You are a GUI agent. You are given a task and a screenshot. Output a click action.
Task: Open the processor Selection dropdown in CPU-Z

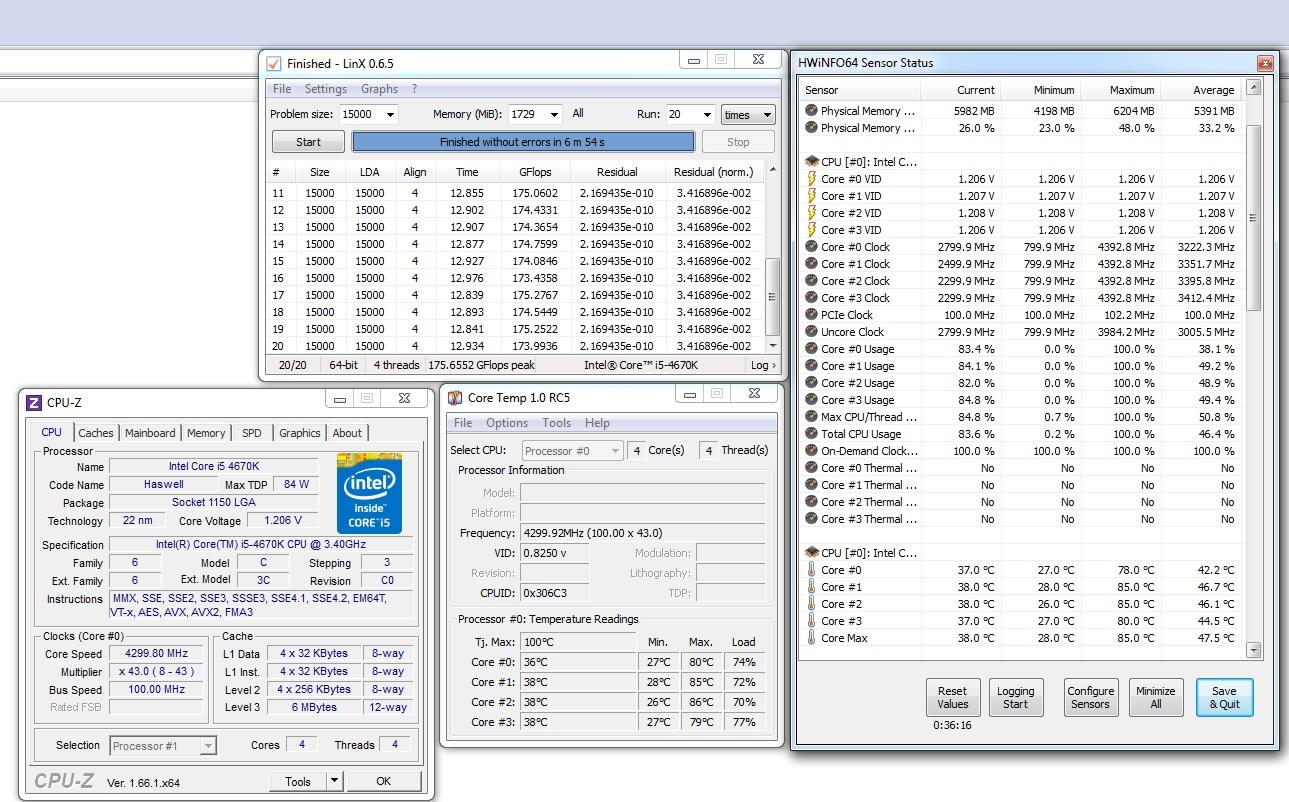tap(163, 745)
